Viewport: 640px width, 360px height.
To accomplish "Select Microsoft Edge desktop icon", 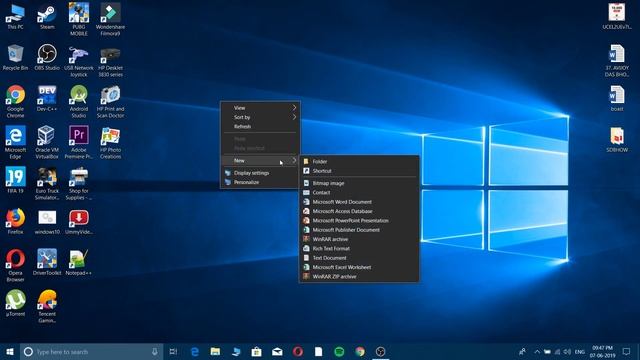I will point(15,142).
